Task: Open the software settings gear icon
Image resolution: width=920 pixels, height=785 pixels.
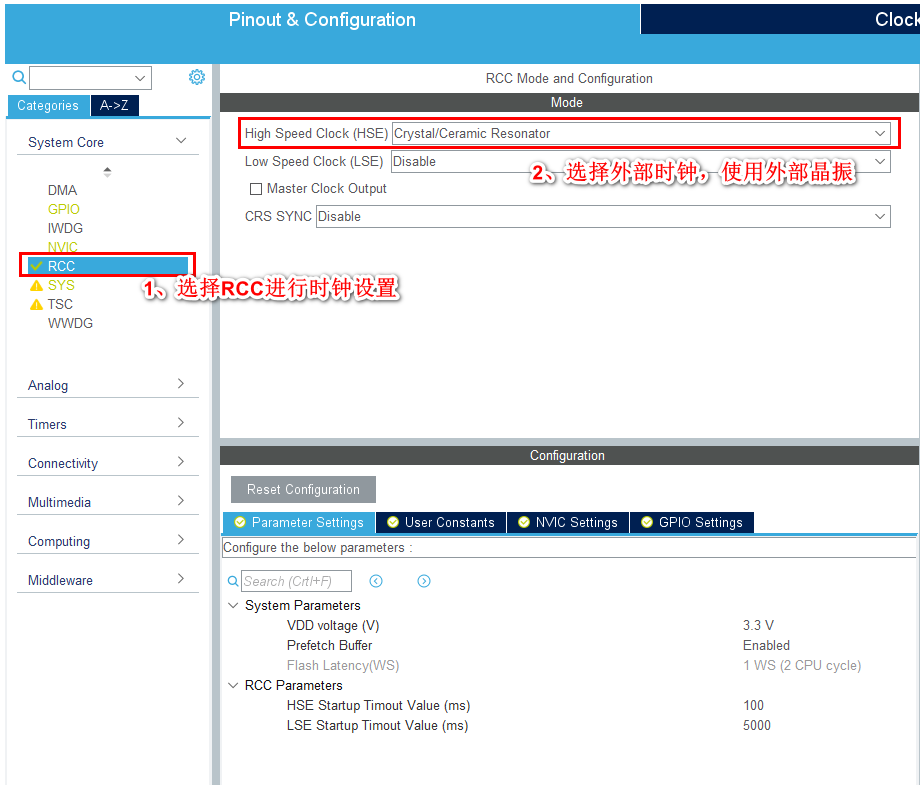Action: [196, 76]
